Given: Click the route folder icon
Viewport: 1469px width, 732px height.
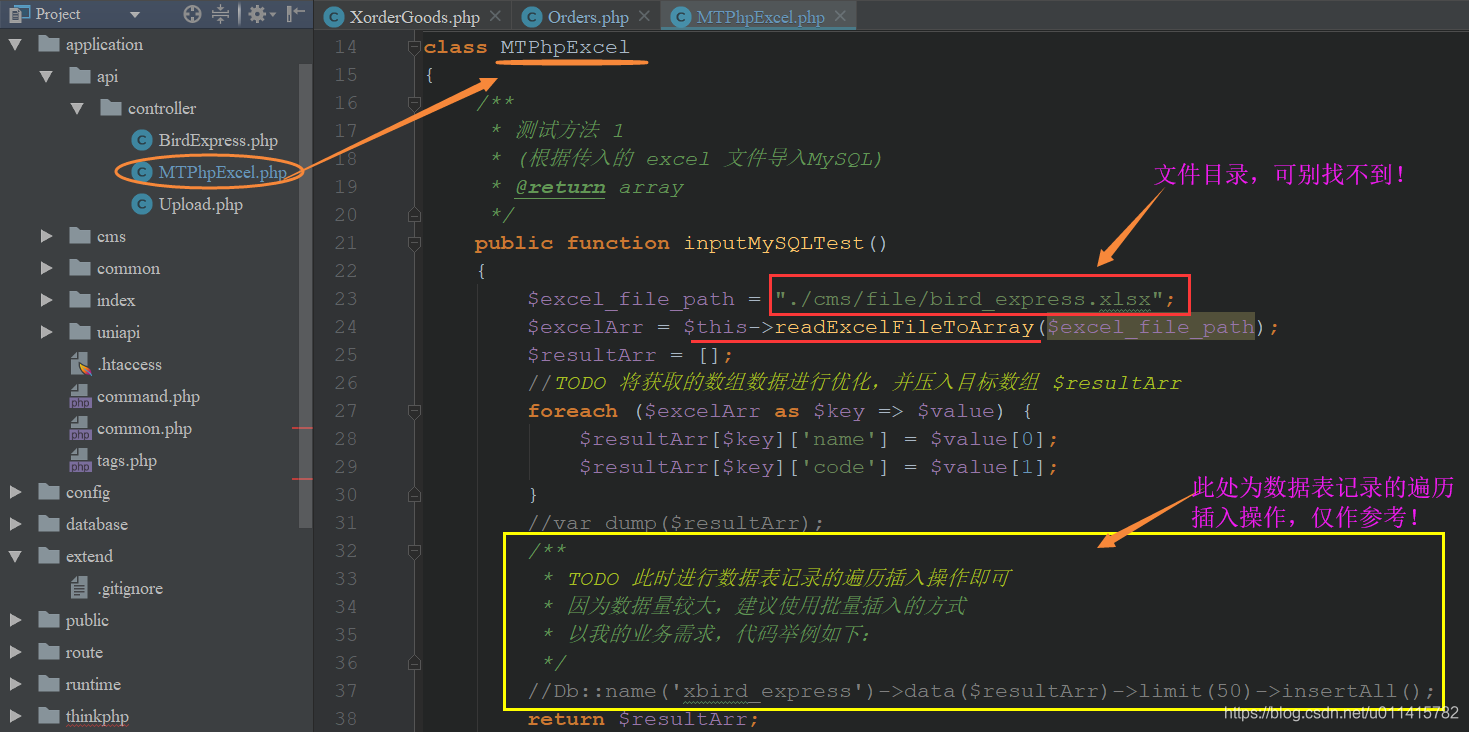Looking at the screenshot, I should [48, 652].
